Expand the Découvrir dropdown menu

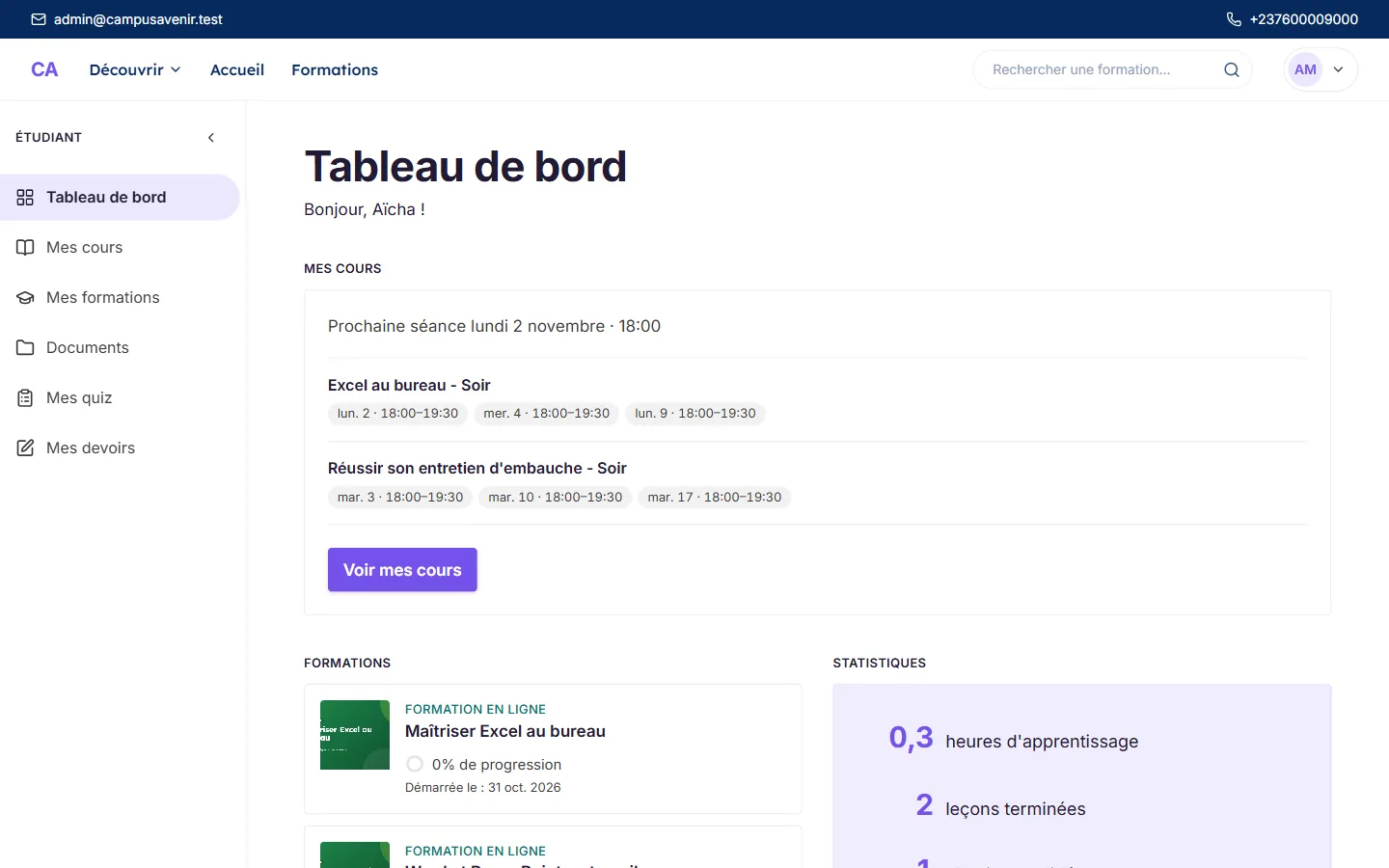pos(135,69)
